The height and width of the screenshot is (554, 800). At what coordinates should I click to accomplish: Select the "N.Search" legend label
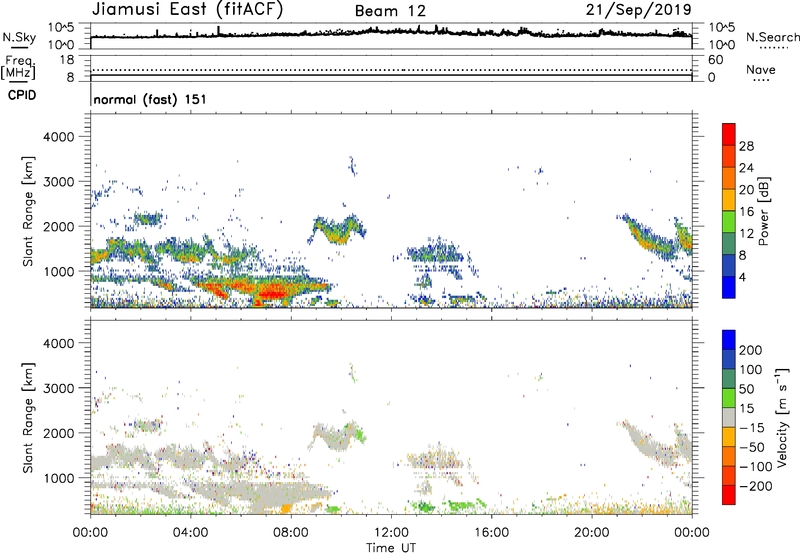click(x=772, y=37)
